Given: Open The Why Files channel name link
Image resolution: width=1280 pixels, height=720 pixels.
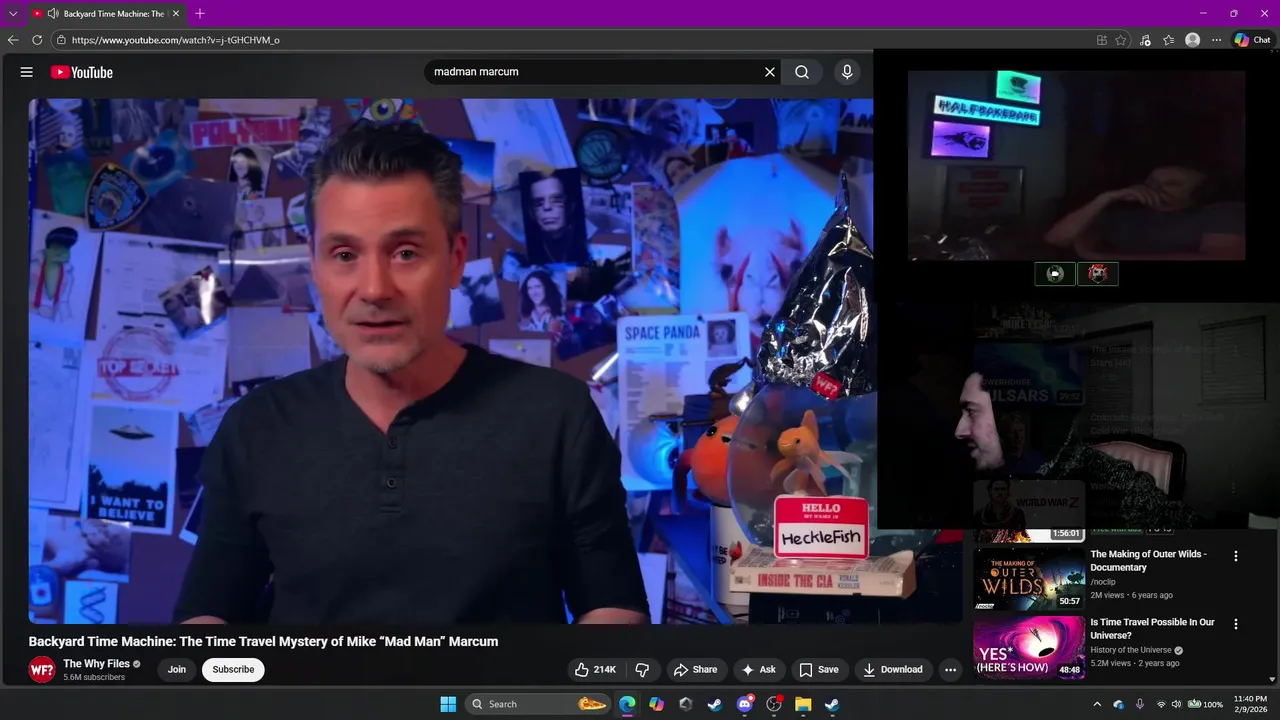Looking at the screenshot, I should [96, 664].
